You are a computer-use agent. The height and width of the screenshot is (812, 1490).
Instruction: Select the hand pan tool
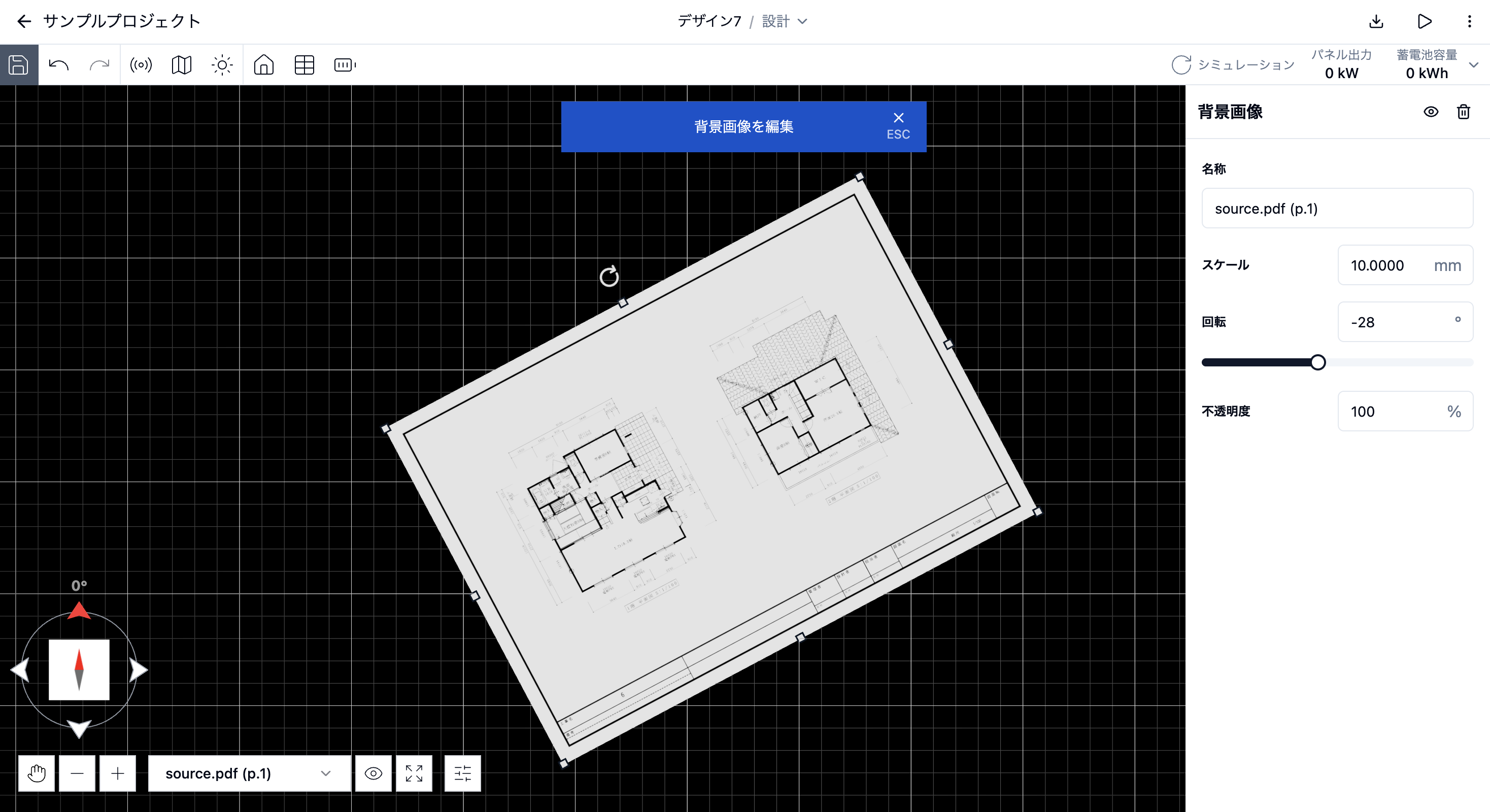(37, 773)
